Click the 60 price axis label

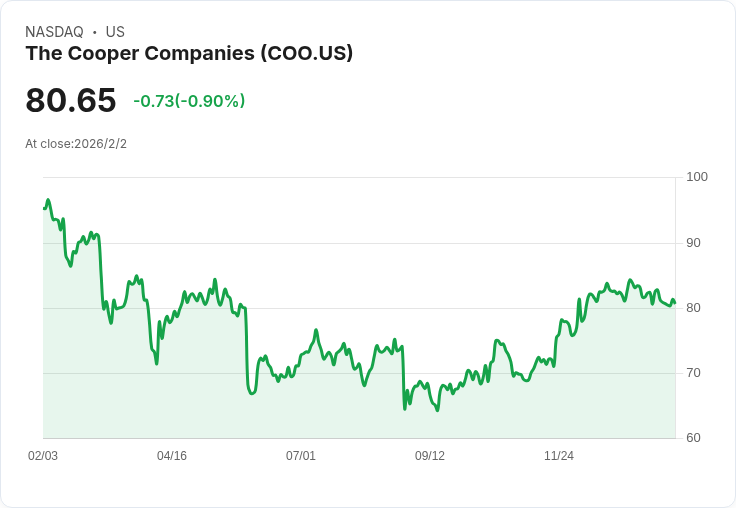pos(694,438)
